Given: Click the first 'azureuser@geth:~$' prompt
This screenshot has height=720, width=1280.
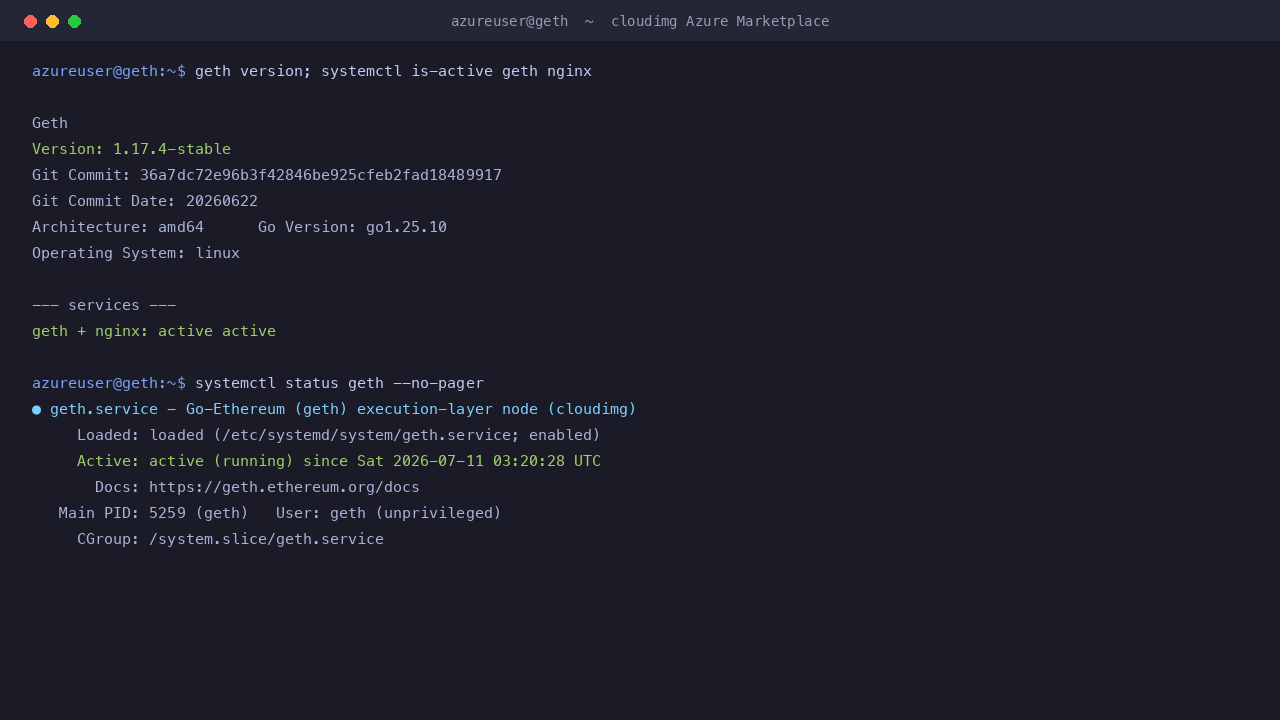Looking at the screenshot, I should click(x=109, y=71).
